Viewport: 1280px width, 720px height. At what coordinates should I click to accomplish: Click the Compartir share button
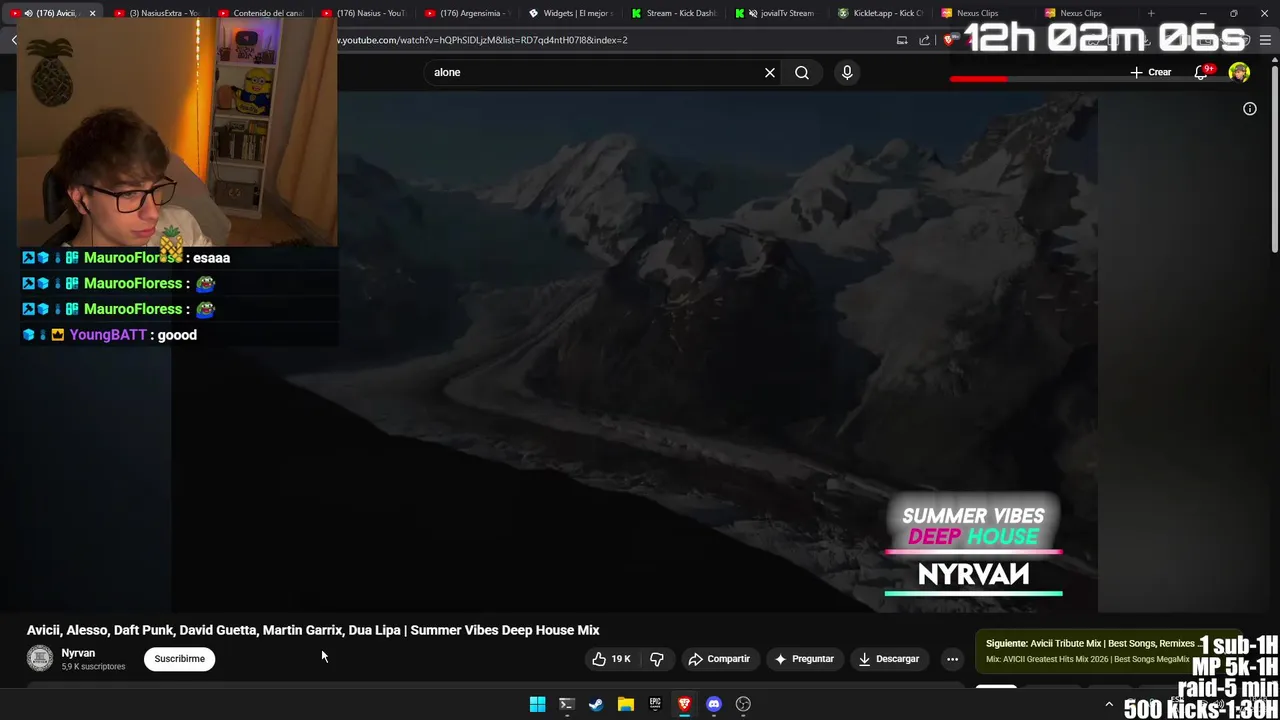tap(719, 659)
